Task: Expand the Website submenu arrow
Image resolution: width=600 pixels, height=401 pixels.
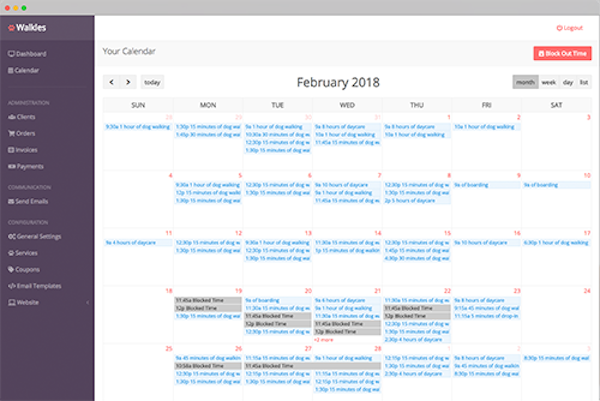Action: click(x=87, y=302)
